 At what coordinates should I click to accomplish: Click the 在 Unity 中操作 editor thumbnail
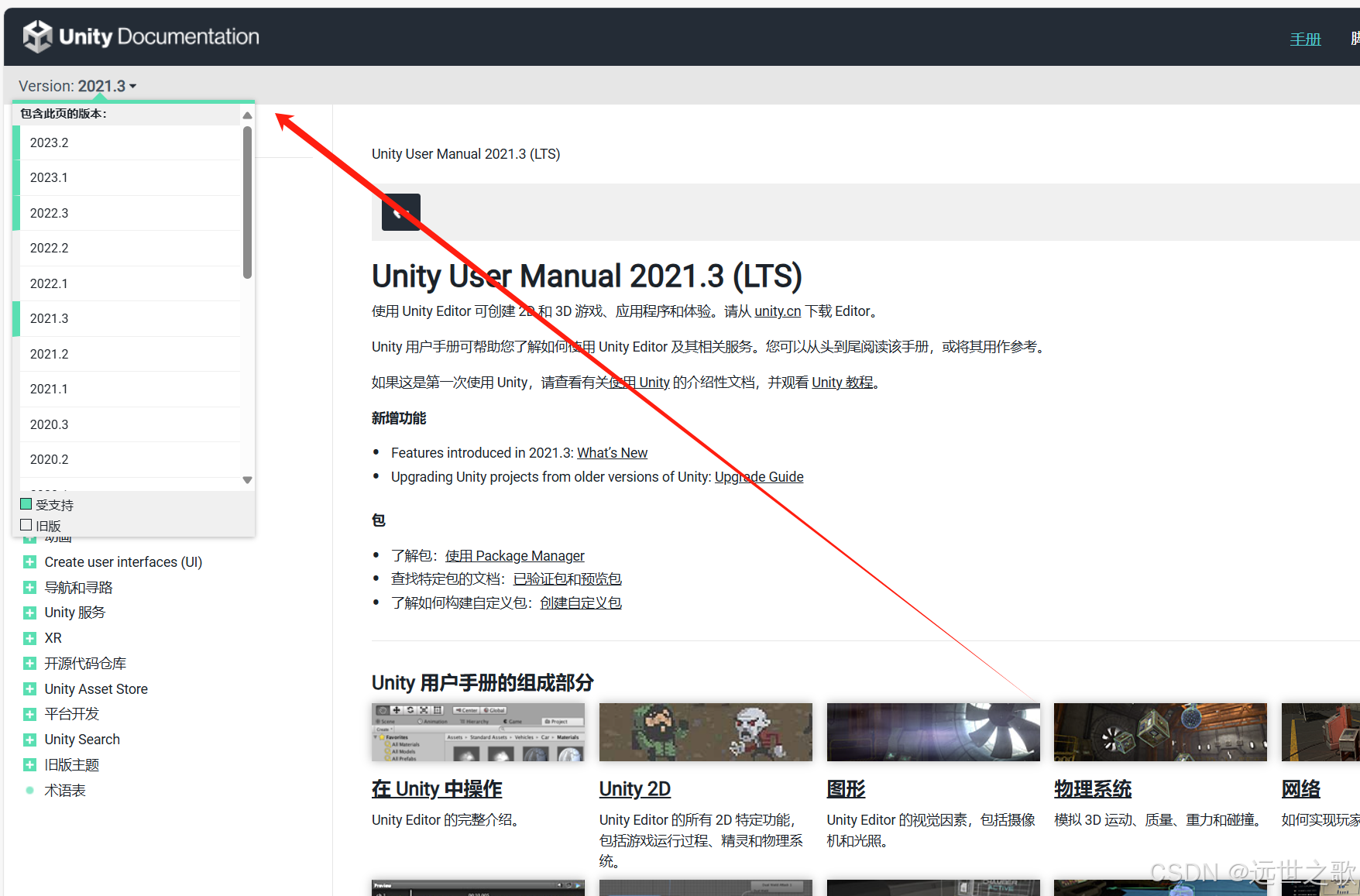coord(478,732)
